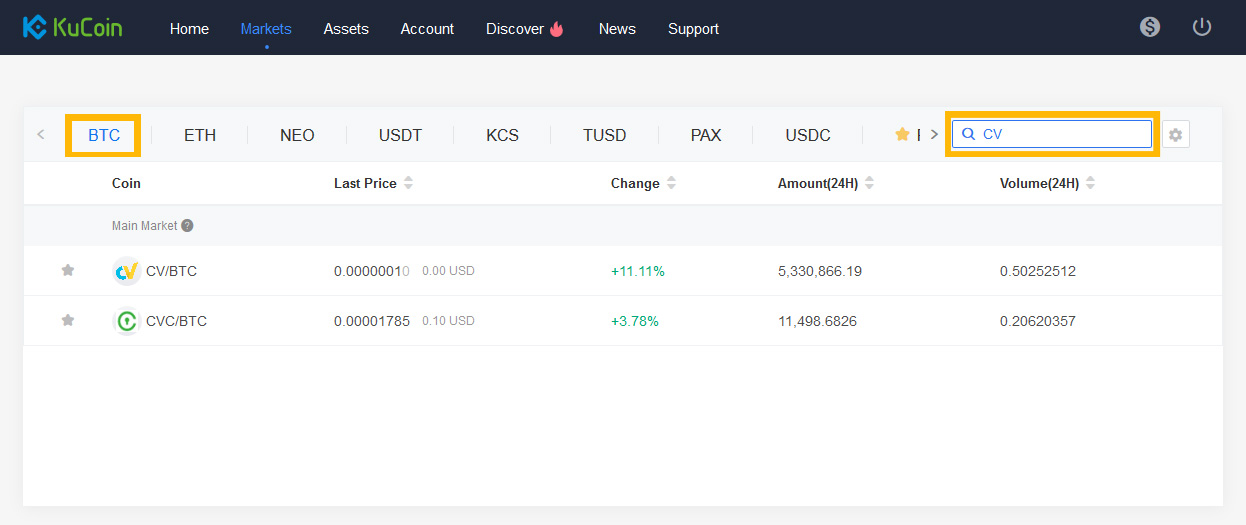This screenshot has height=525, width=1246.
Task: Open the CVC/BTC trading pair
Action: [x=176, y=321]
